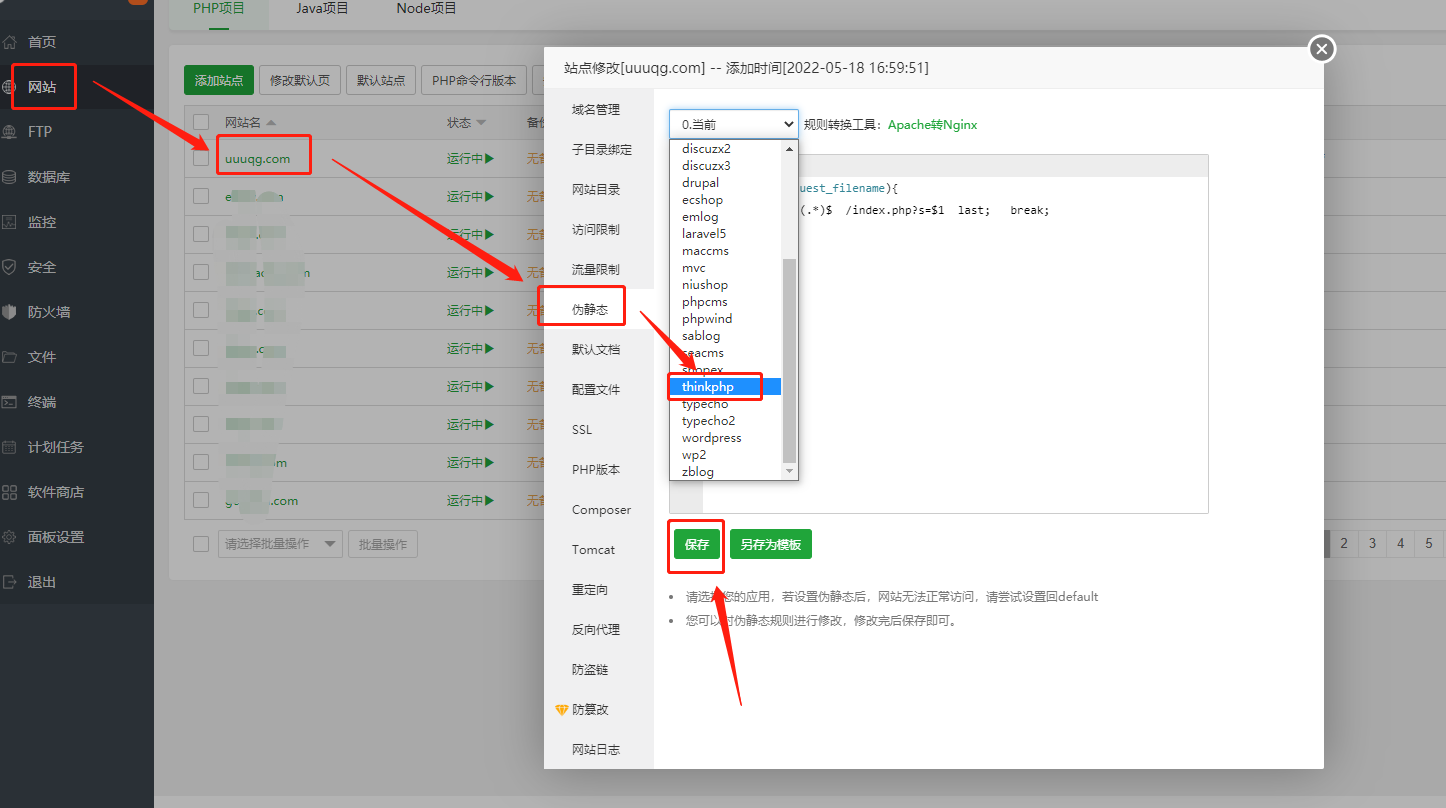This screenshot has width=1446, height=808.
Task: Close the site edit dialog with X
Action: tap(1322, 48)
